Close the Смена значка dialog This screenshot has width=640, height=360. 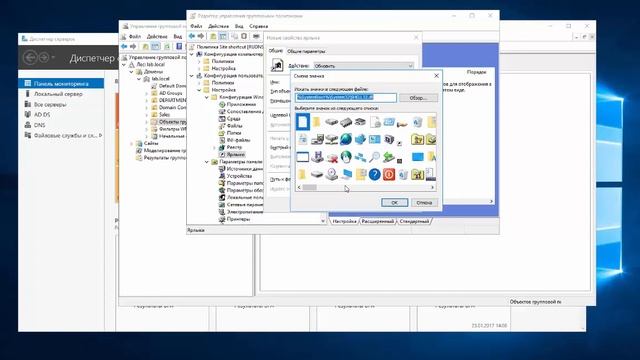(x=436, y=76)
